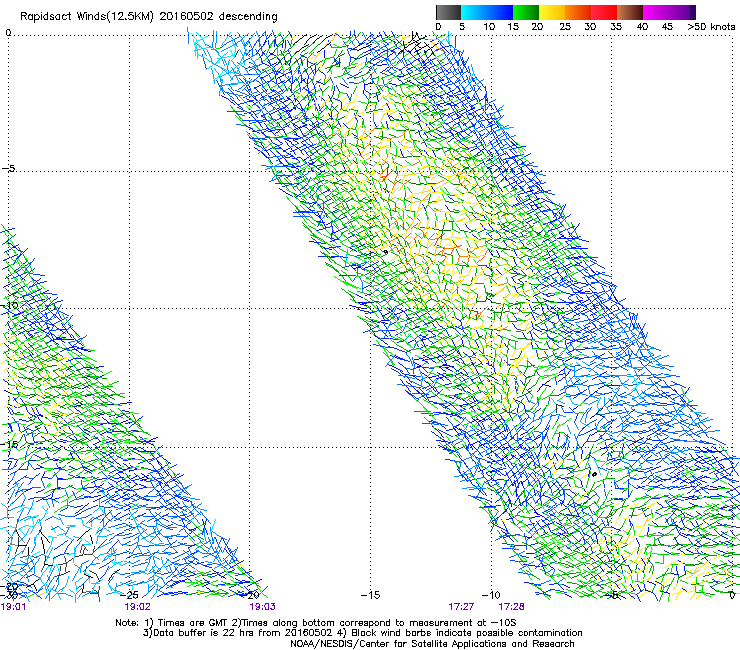Click the '-10' longitude label on bottom axis
The width and height of the screenshot is (740, 650).
pos(491,595)
